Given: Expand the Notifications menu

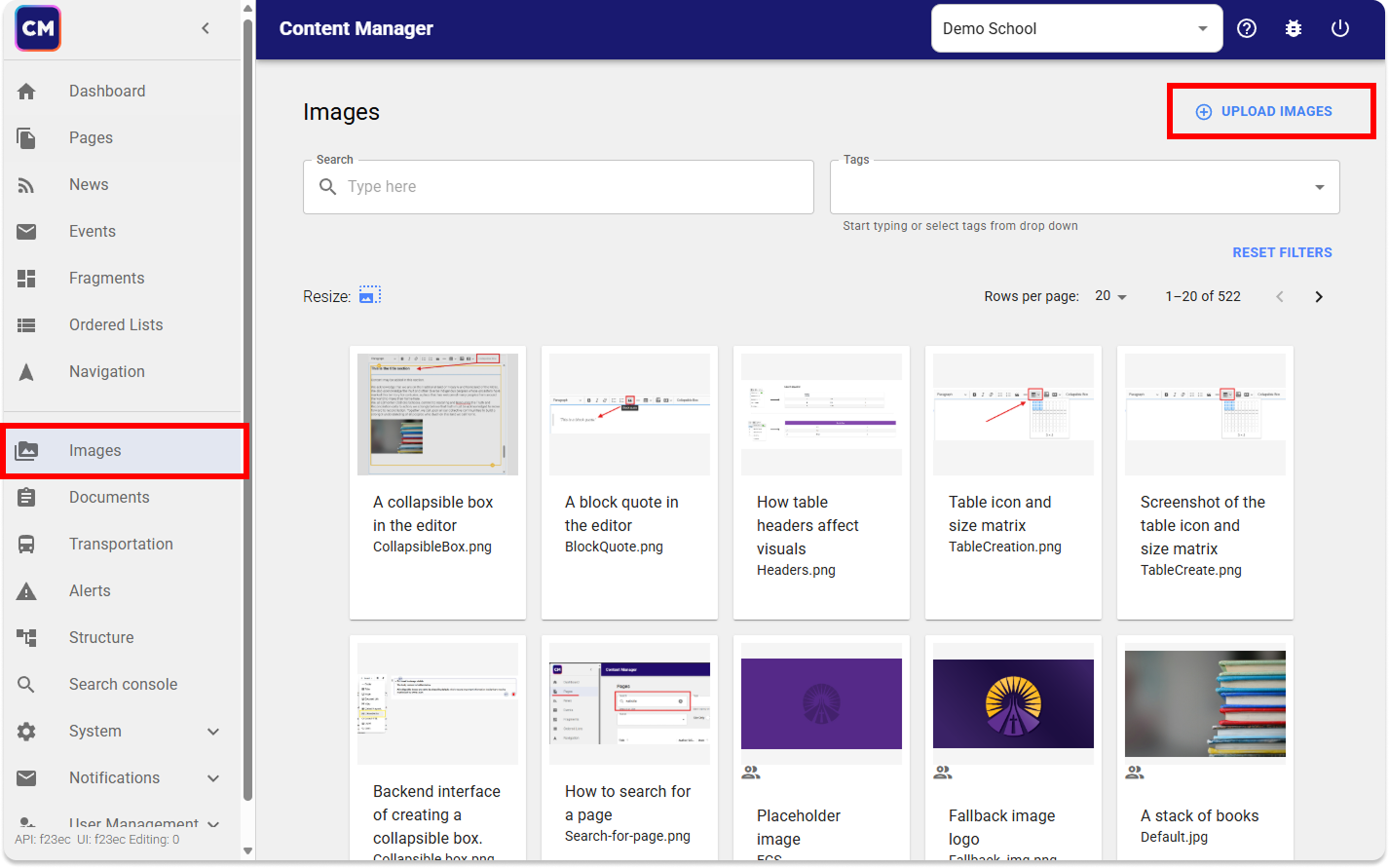Looking at the screenshot, I should click(213, 778).
